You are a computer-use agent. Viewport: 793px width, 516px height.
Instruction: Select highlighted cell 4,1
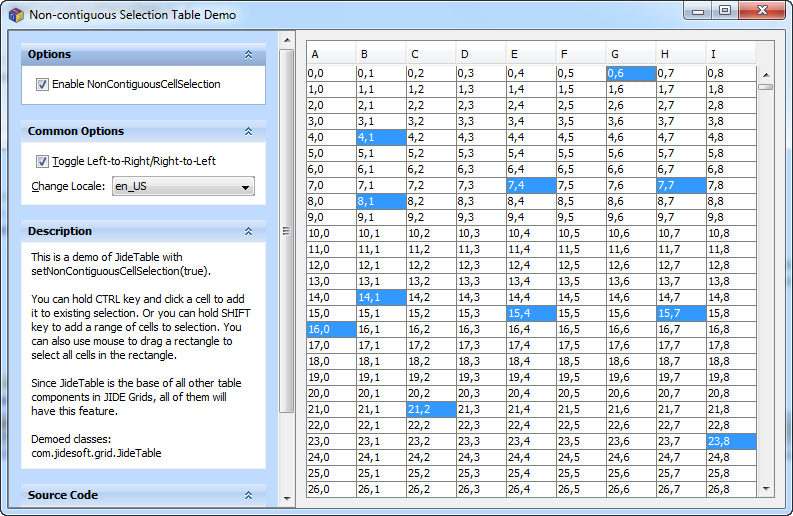tap(381, 138)
